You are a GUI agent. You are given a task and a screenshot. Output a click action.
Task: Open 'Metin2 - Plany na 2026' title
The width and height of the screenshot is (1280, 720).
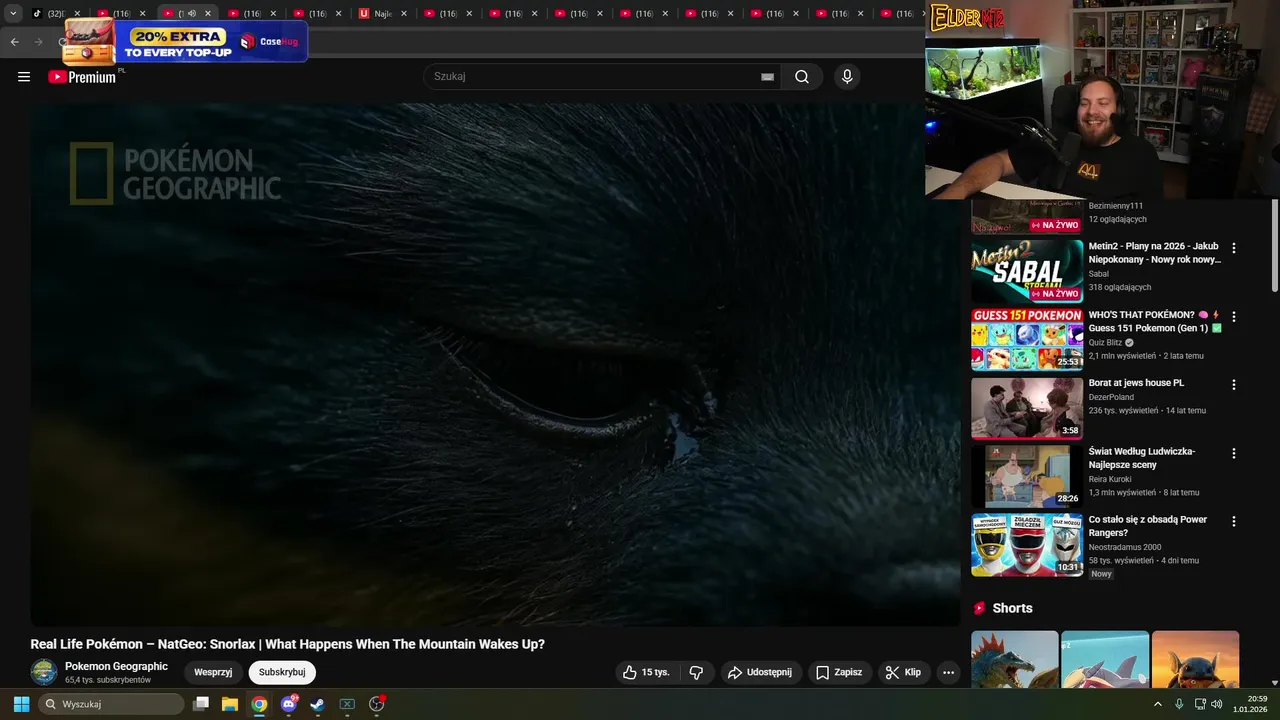[x=1154, y=253]
